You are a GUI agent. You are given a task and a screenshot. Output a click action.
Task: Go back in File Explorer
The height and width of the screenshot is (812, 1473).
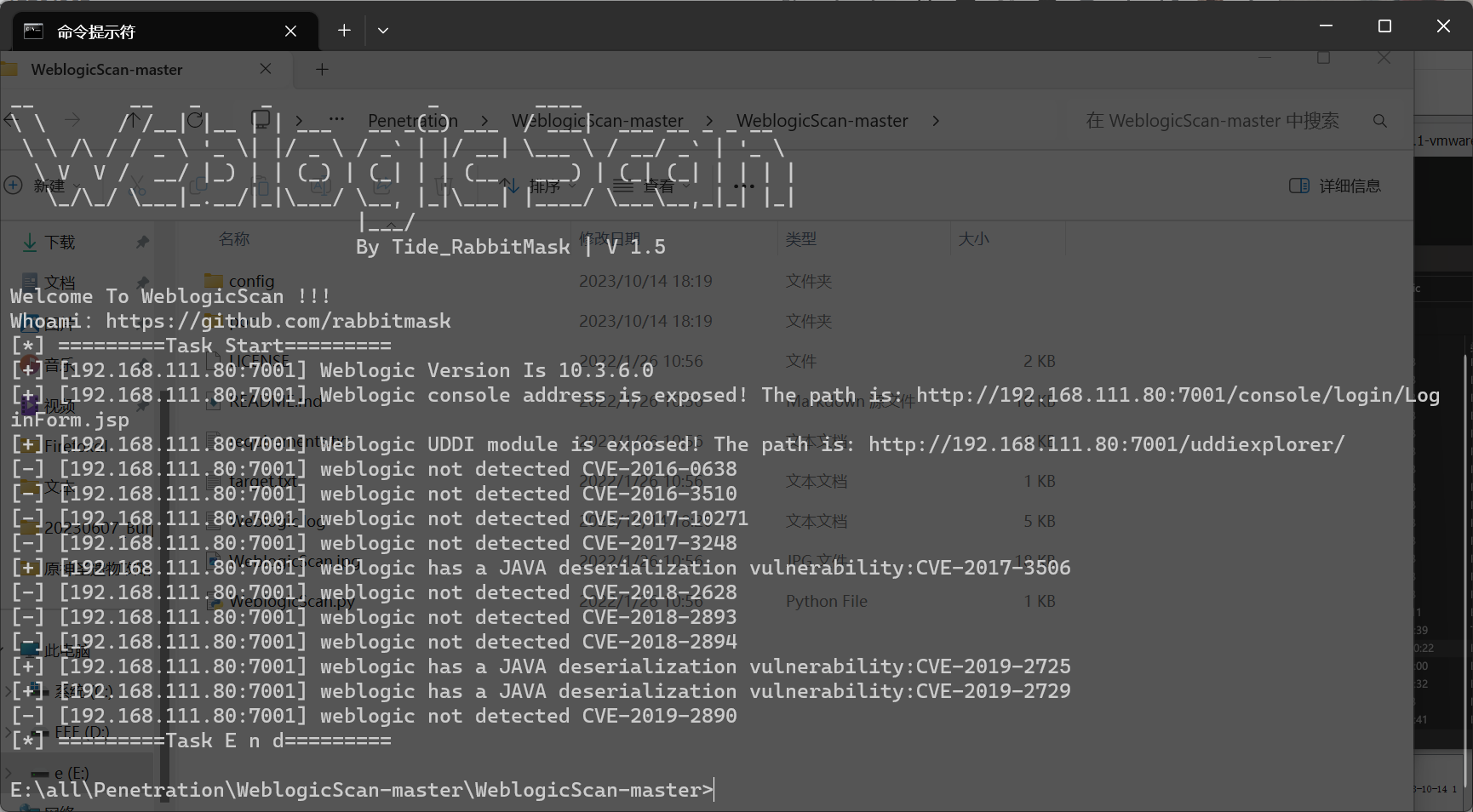point(12,120)
